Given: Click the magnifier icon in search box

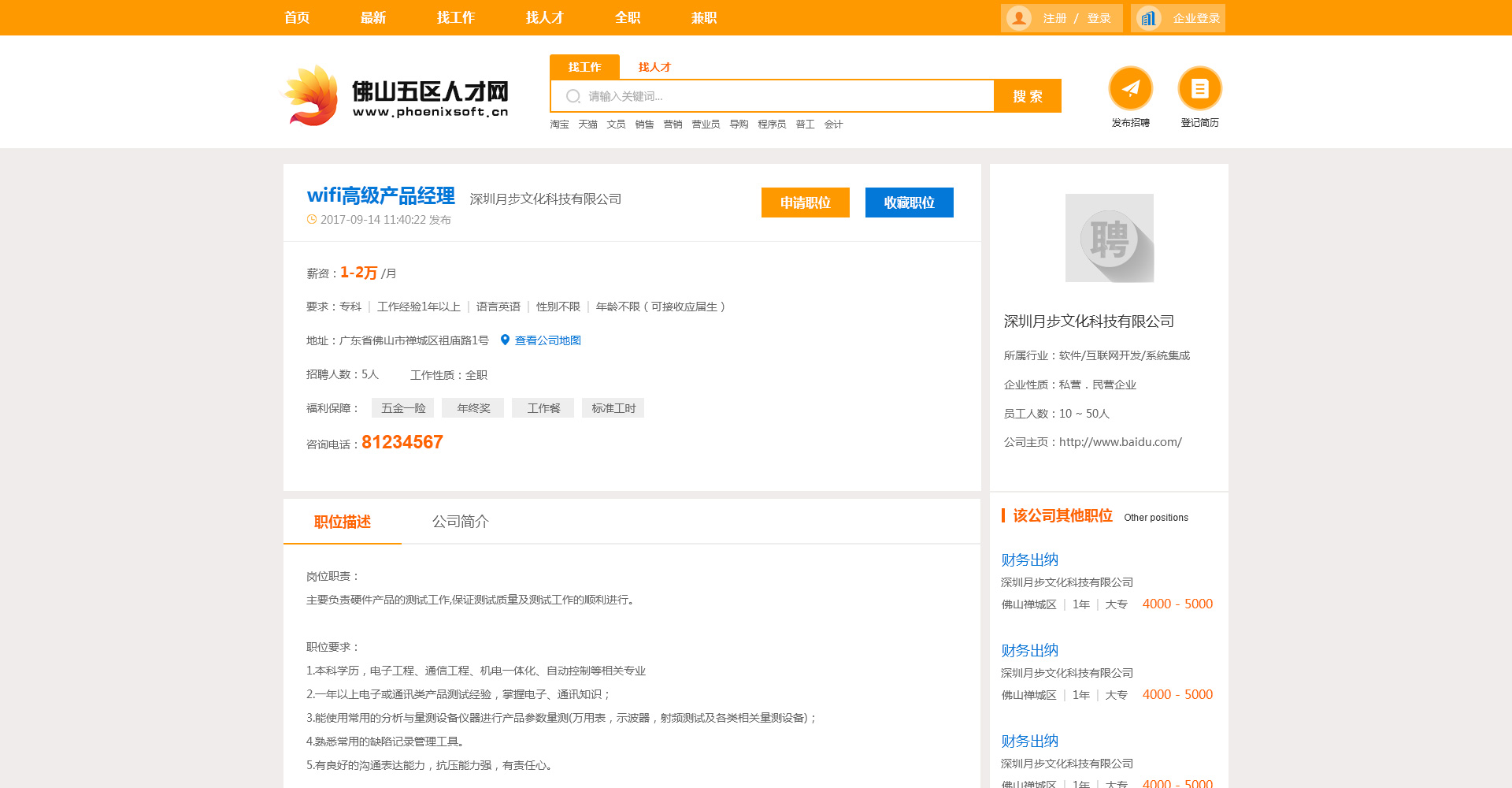Looking at the screenshot, I should click(x=573, y=96).
